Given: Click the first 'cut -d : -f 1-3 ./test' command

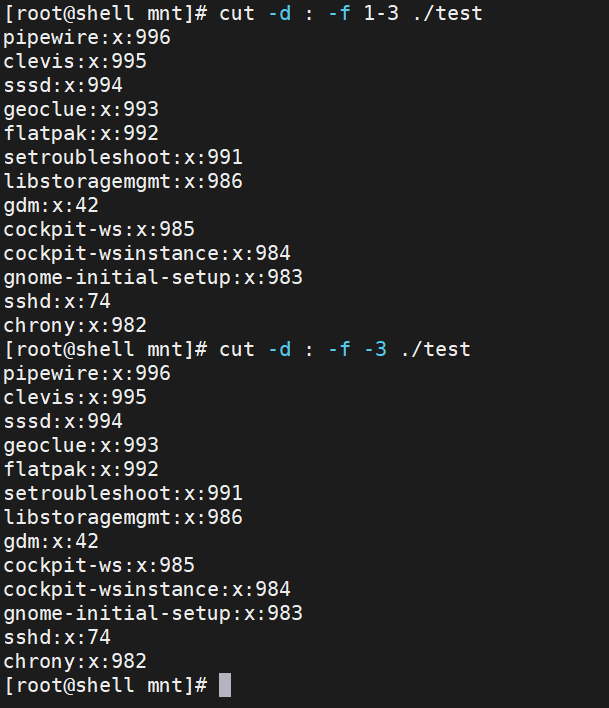Looking at the screenshot, I should click(351, 13).
